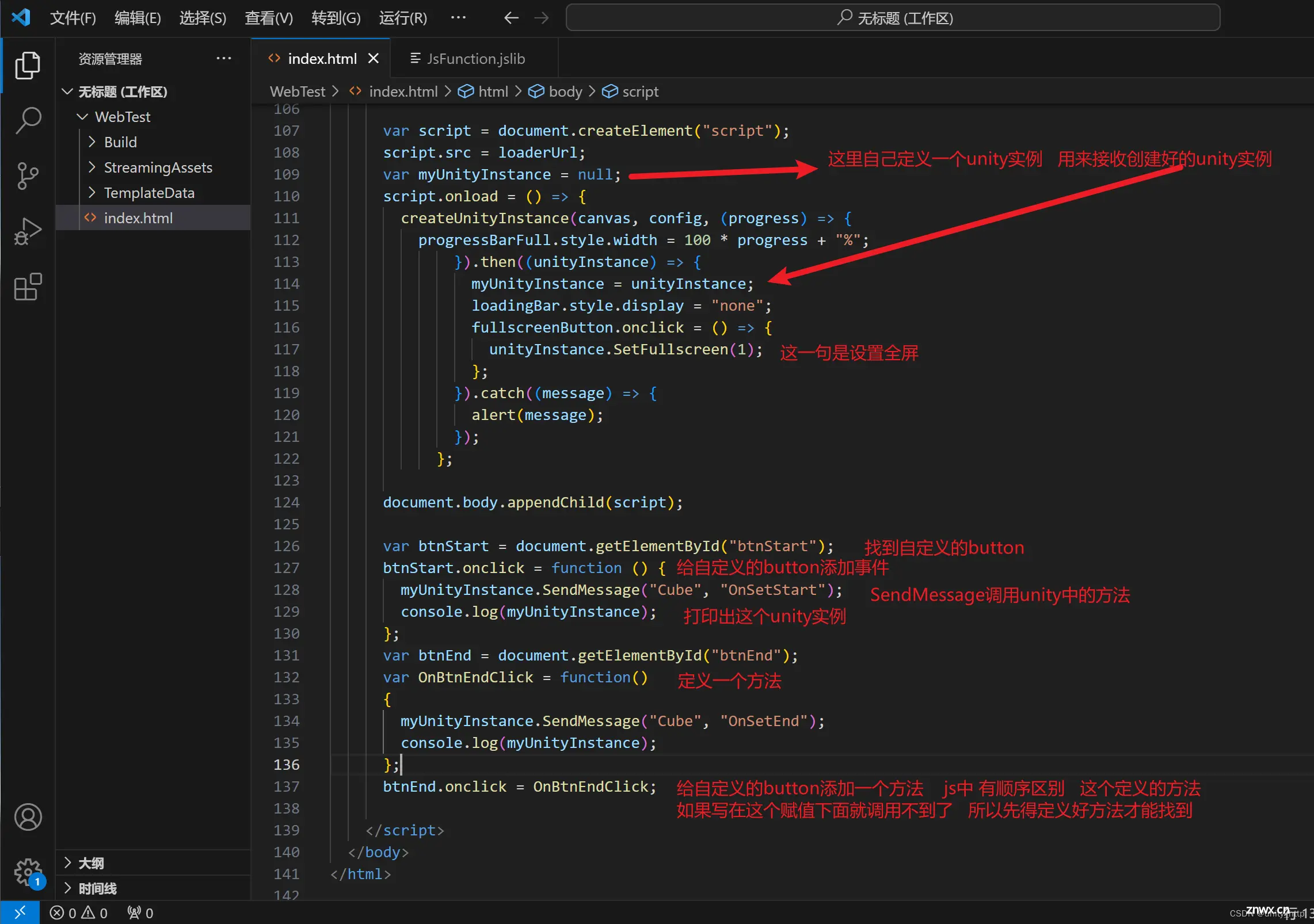The height and width of the screenshot is (924, 1314).
Task: Click line number 109 in the gutter
Action: (286, 174)
